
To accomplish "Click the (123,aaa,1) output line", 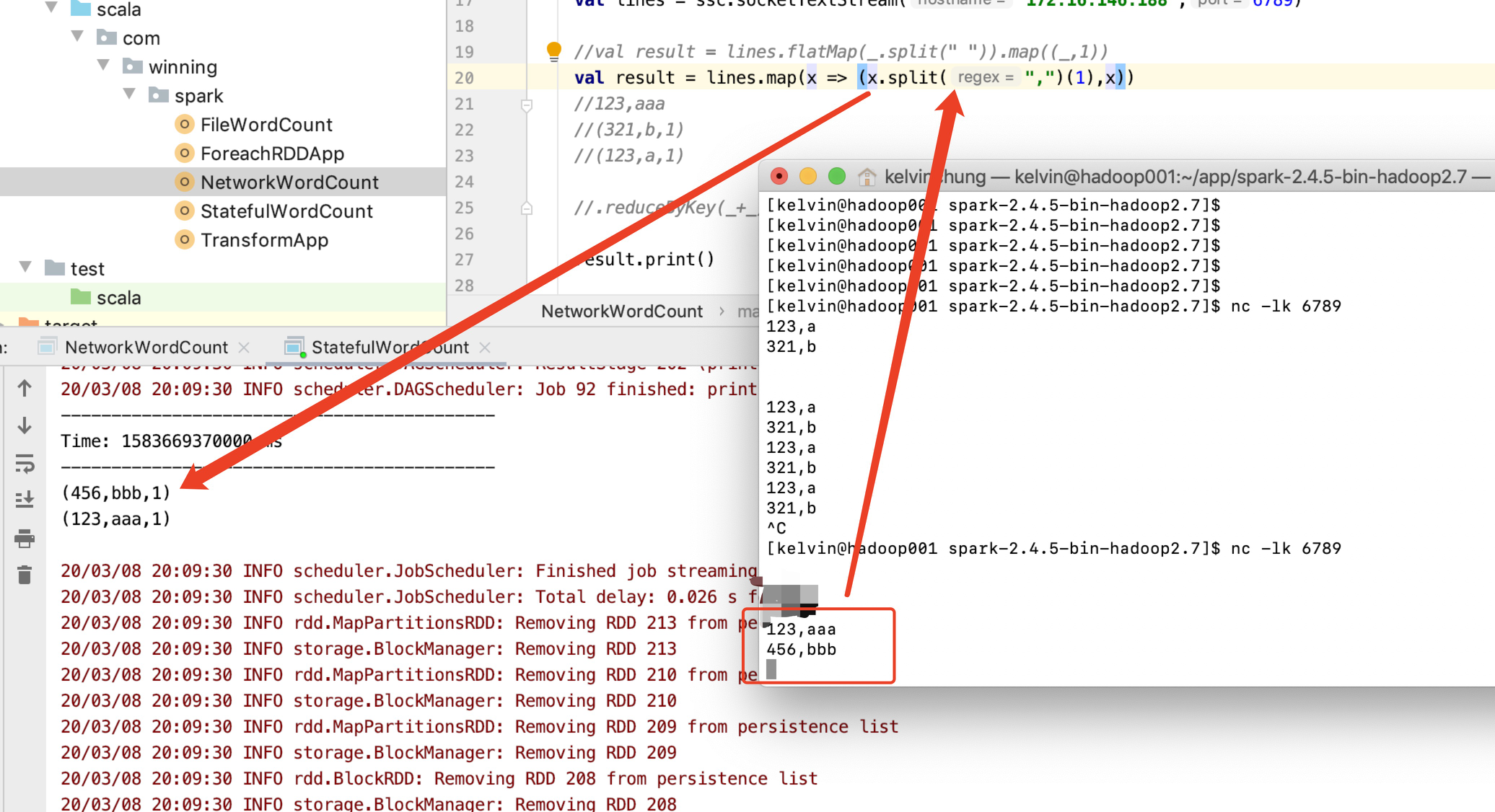I will click(x=115, y=519).
